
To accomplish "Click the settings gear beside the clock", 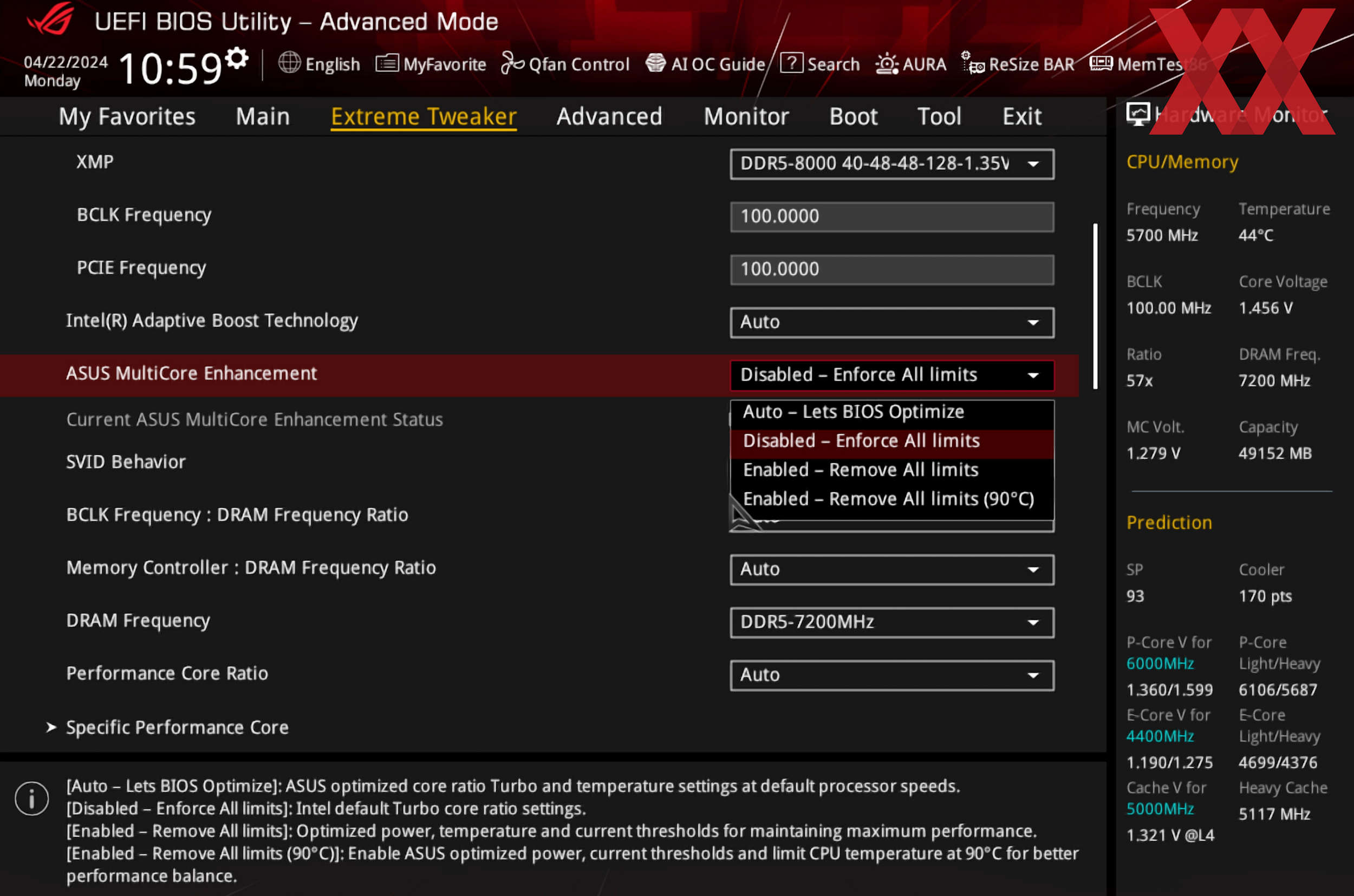I will pos(237,58).
